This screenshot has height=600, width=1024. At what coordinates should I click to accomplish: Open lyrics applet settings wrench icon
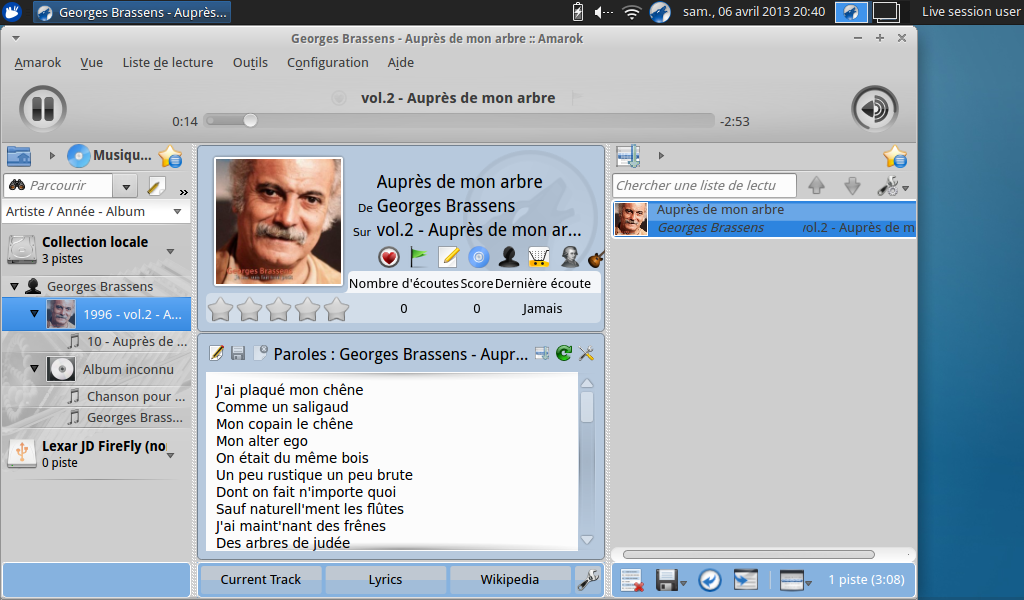(586, 353)
